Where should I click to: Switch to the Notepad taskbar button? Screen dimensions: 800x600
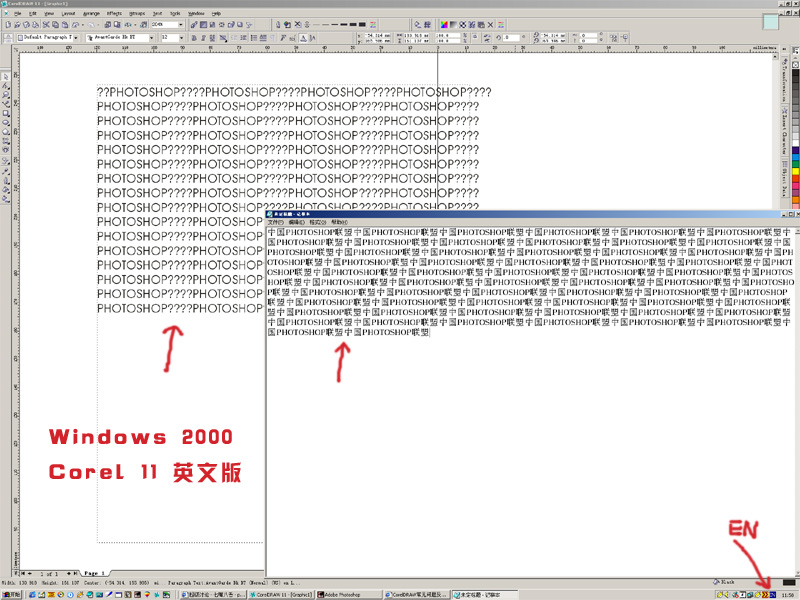click(x=484, y=595)
